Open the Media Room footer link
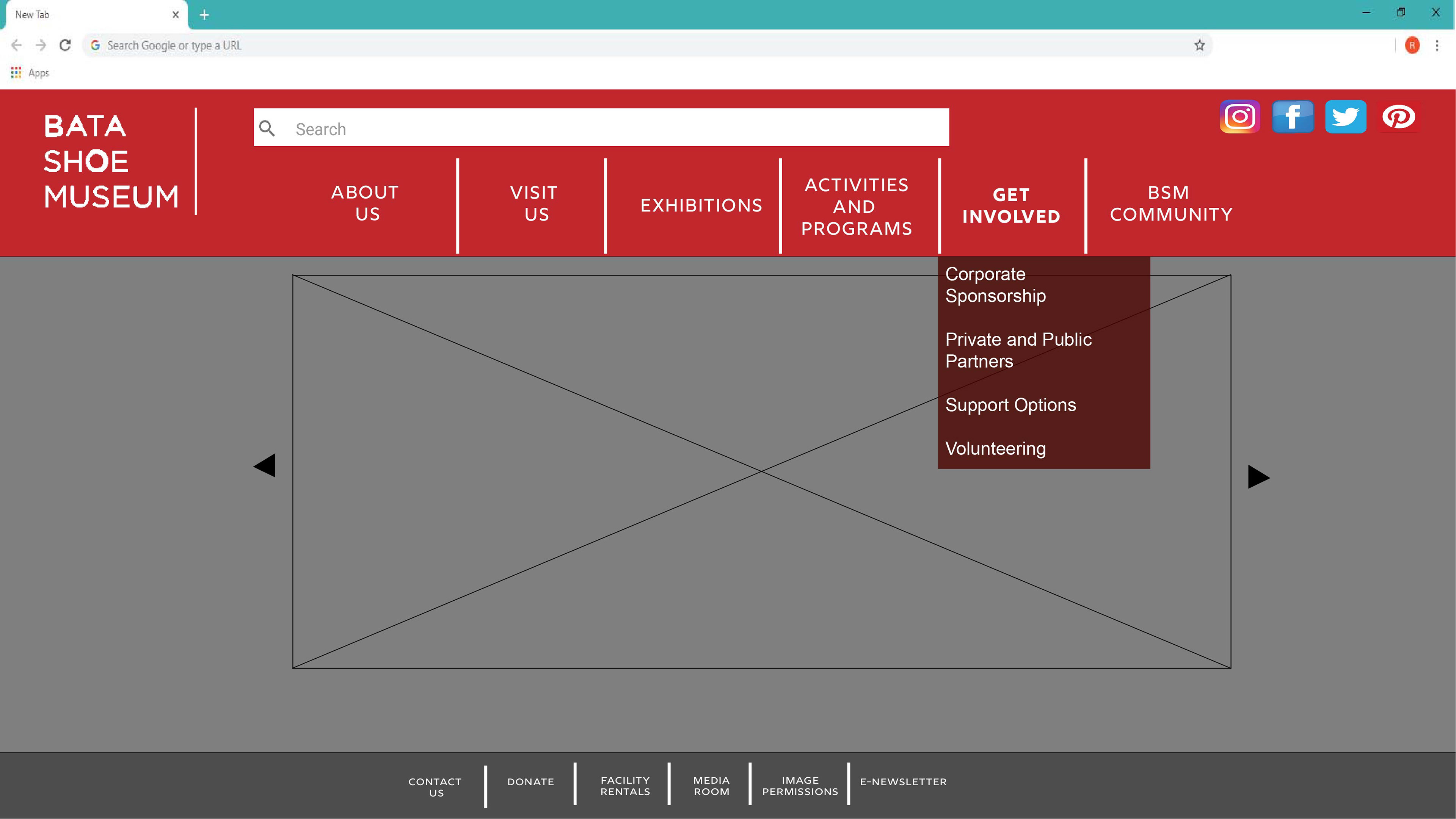 711,786
